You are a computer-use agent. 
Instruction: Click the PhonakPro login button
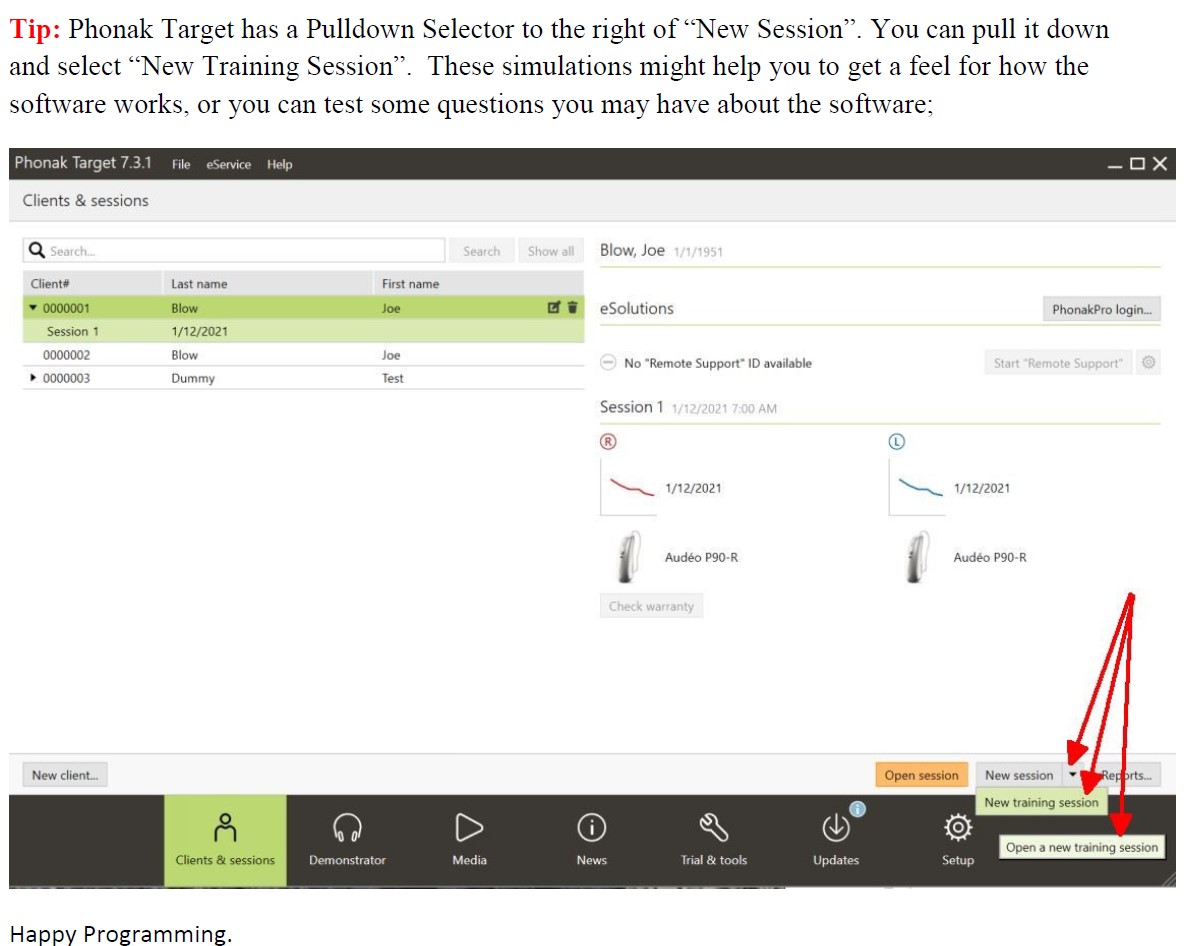point(1101,309)
